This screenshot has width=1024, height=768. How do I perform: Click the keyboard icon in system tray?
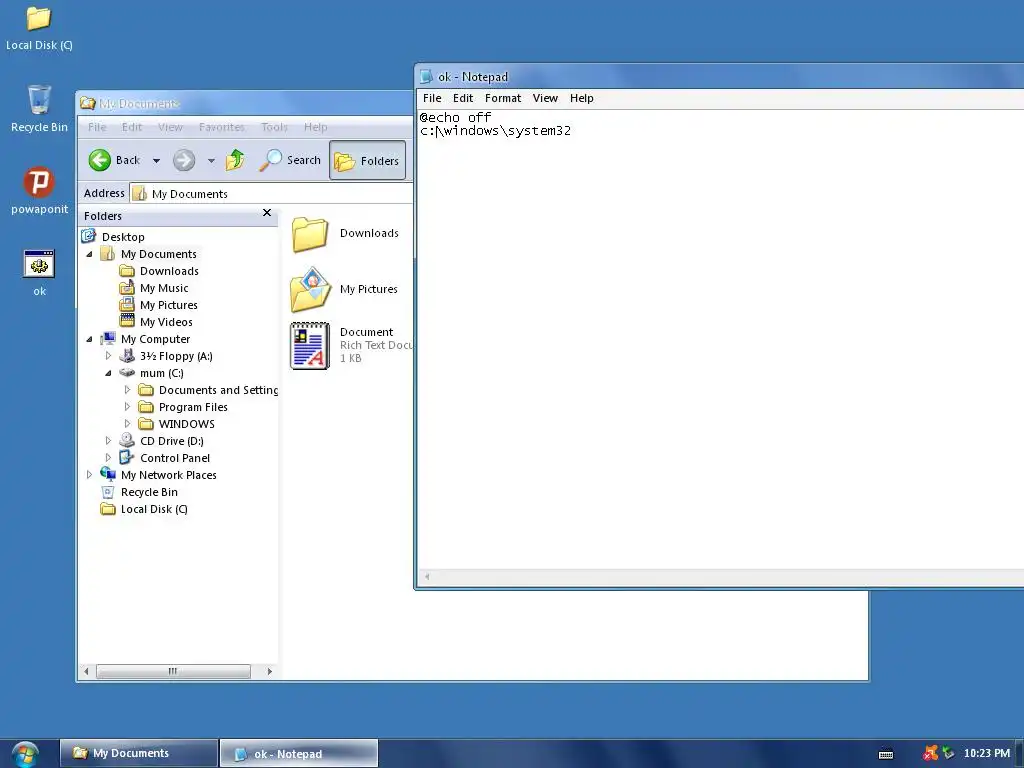click(886, 754)
